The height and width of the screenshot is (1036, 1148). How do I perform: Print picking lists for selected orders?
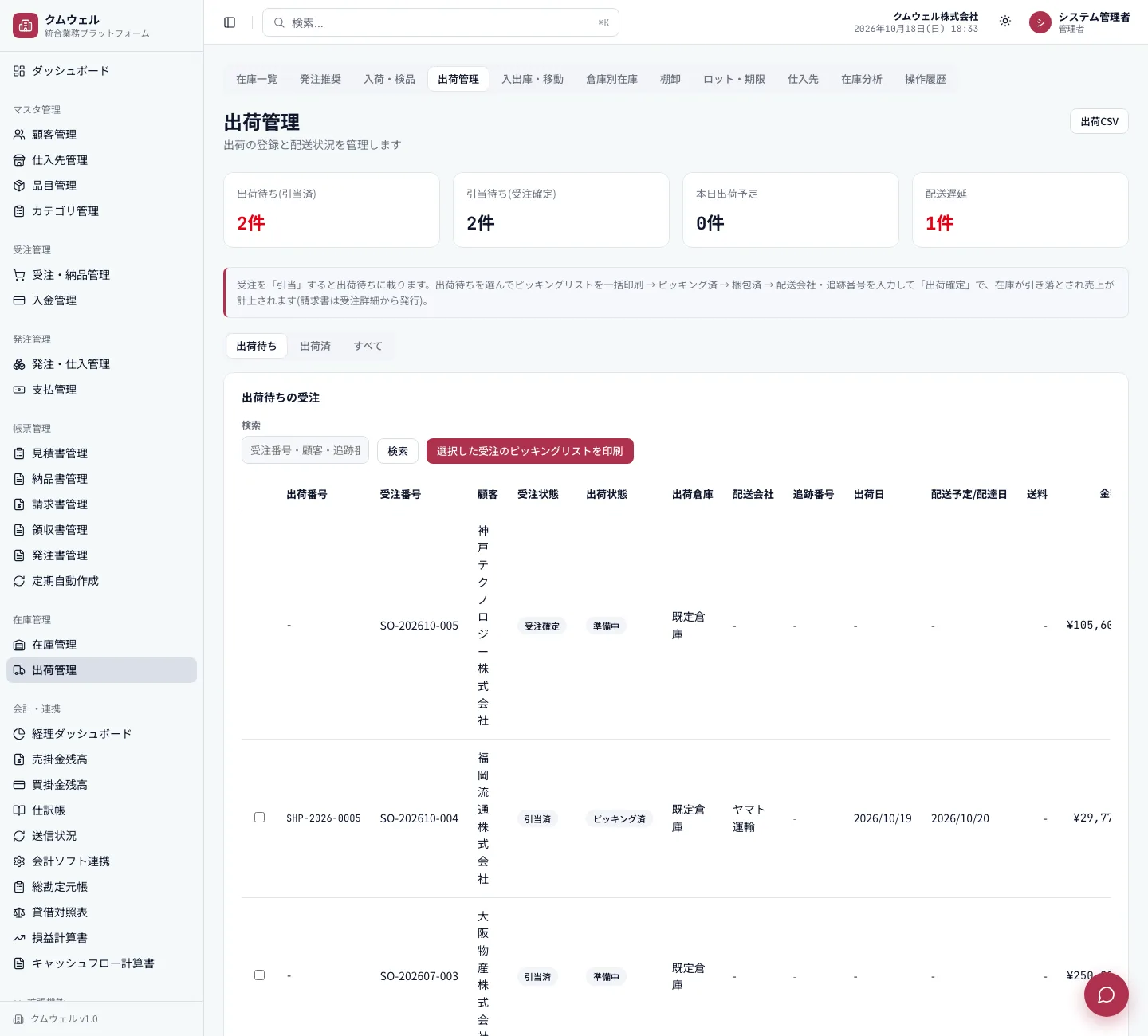pyautogui.click(x=530, y=451)
